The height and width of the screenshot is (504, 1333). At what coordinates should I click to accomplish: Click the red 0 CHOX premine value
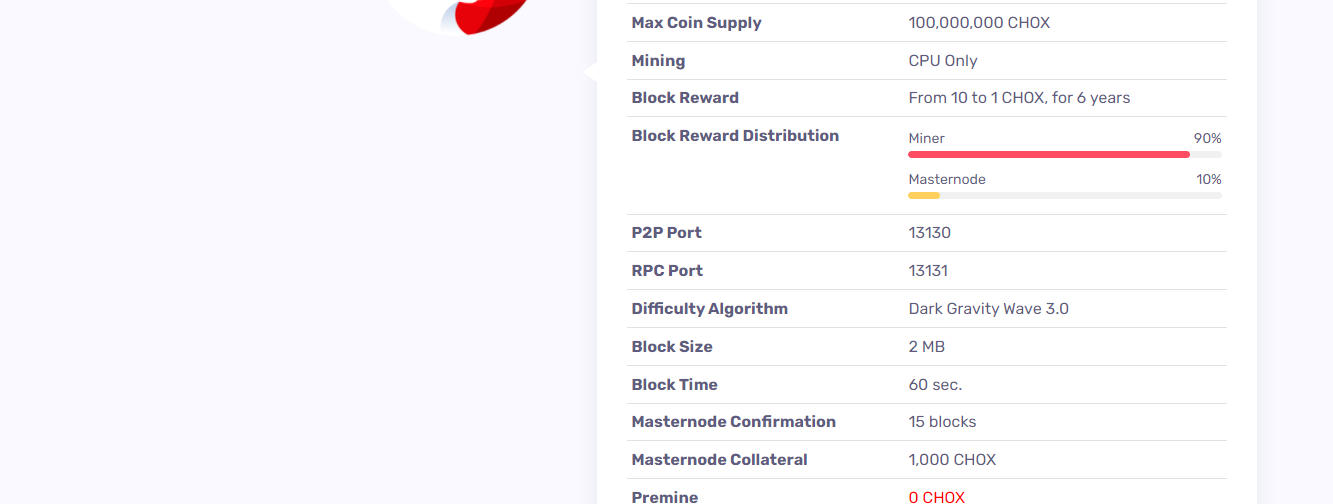coord(936,497)
